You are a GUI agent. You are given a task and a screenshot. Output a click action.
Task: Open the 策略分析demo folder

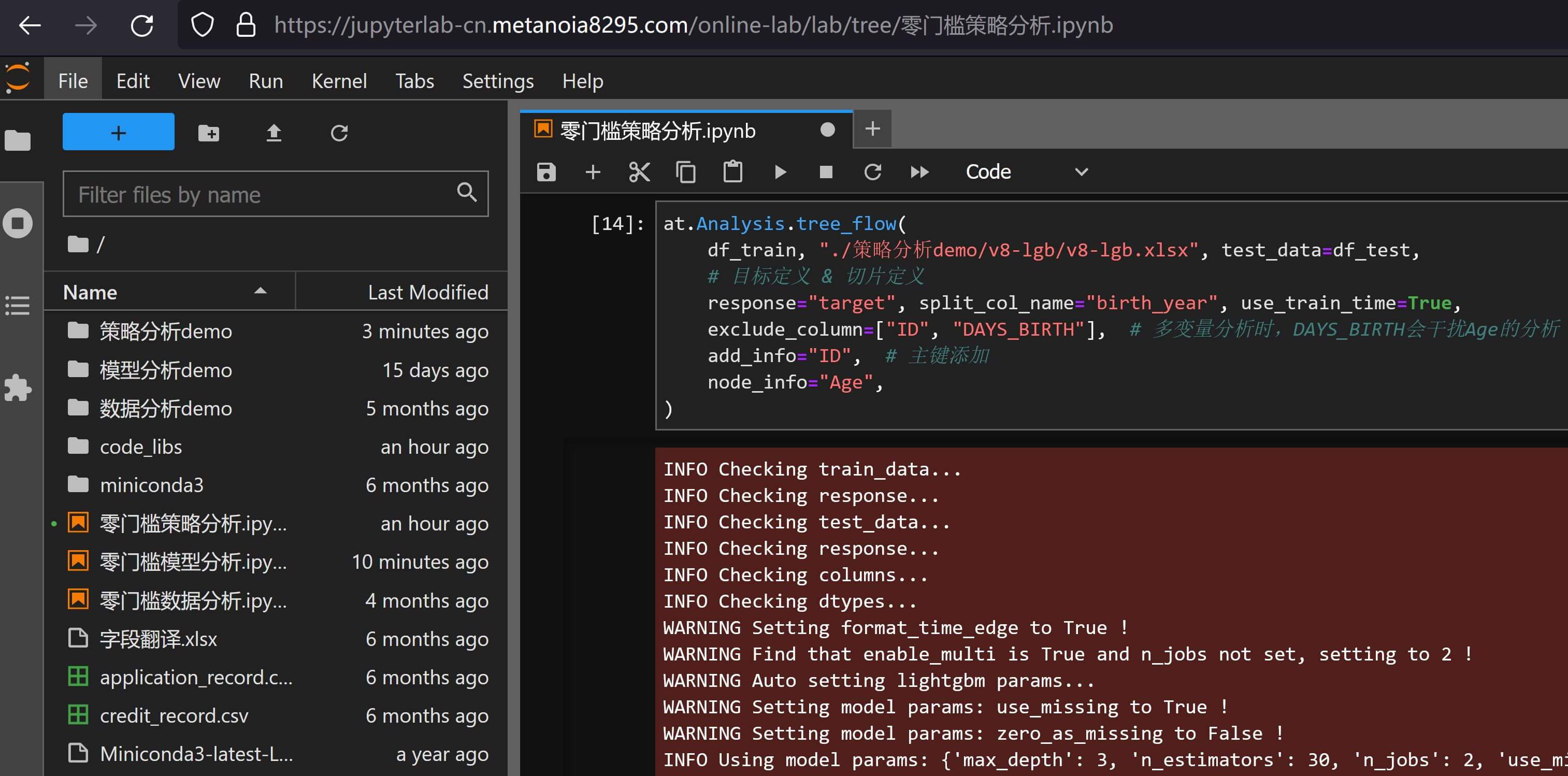pyautogui.click(x=166, y=331)
